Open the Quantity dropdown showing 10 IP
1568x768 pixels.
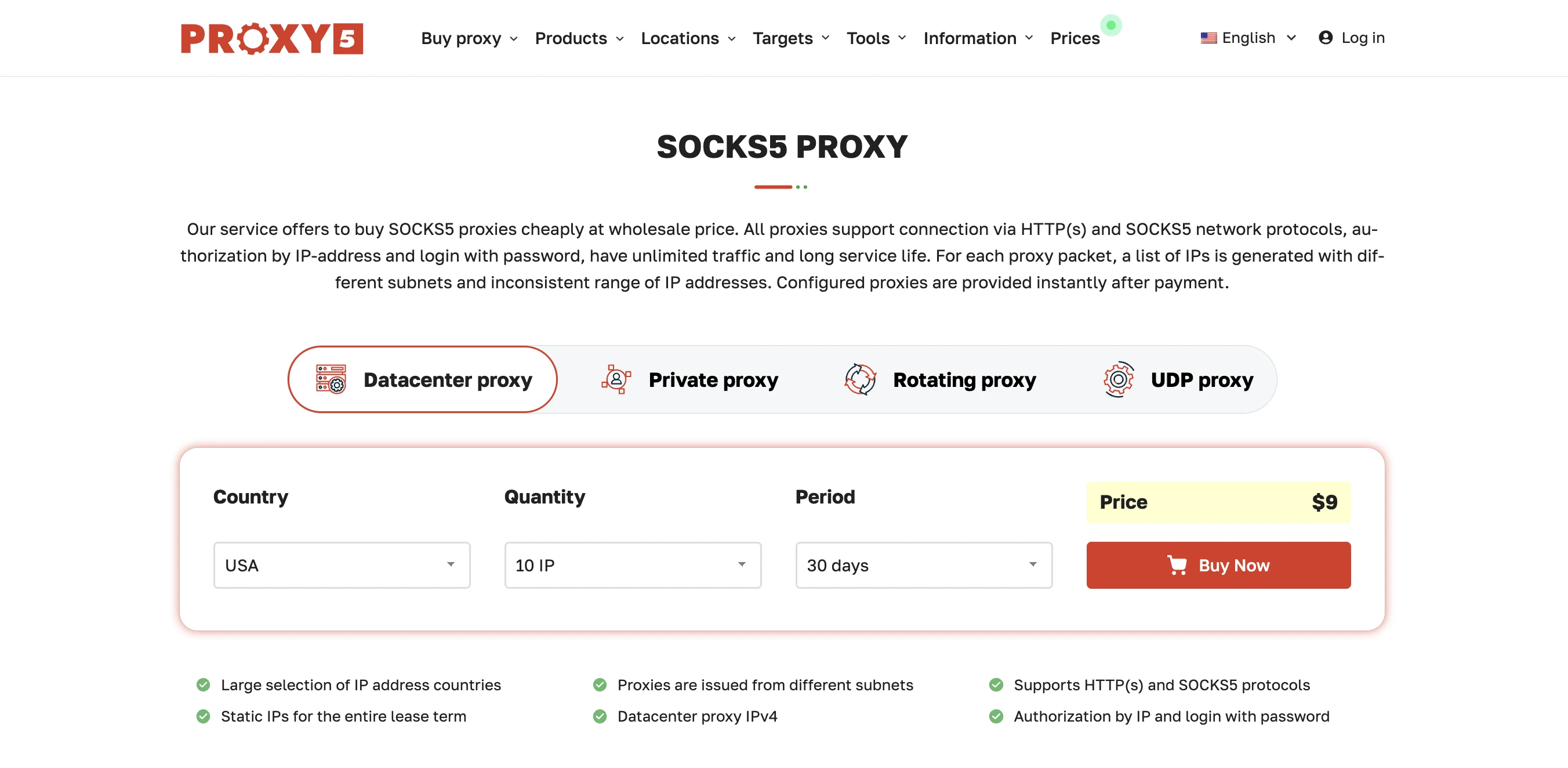pyautogui.click(x=633, y=565)
